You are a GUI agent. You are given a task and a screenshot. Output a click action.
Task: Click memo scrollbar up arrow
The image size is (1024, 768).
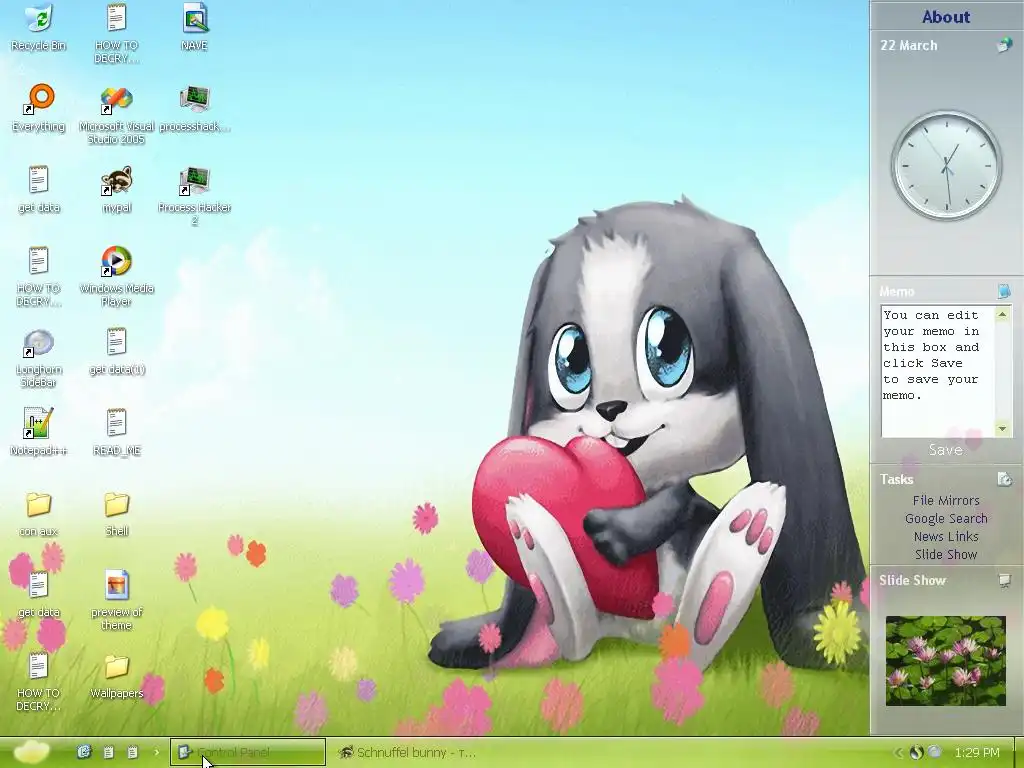[1002, 314]
